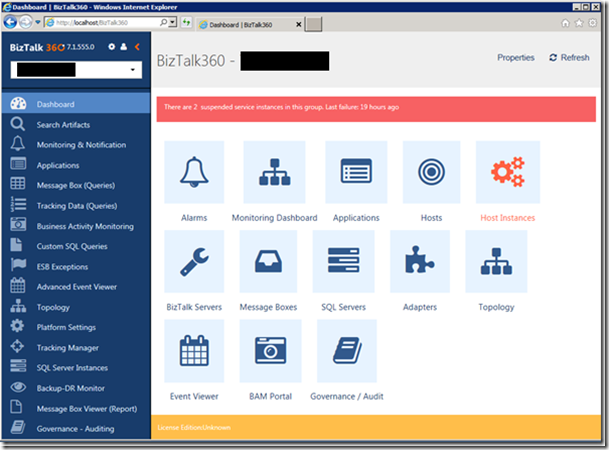609x450 pixels.
Task: Open the Adapters puzzle piece tile
Action: pyautogui.click(x=420, y=261)
